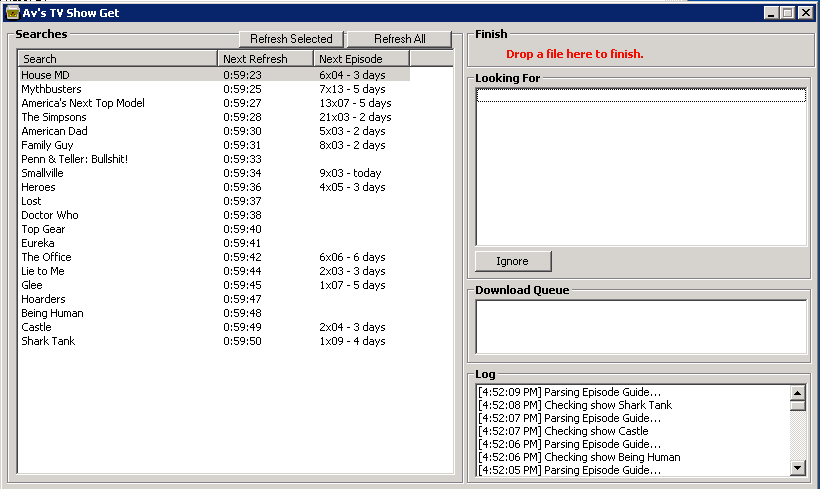Click the 0:59:50 refresh time cell
The width and height of the screenshot is (820, 489).
pos(242,341)
